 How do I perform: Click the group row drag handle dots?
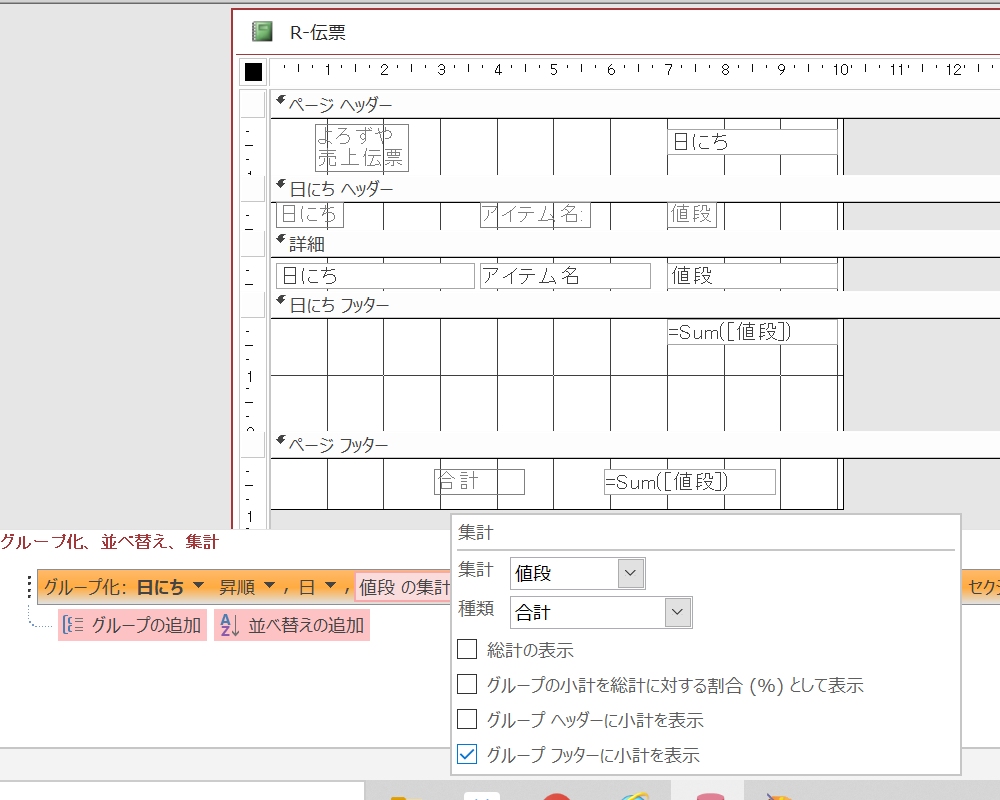click(29, 587)
